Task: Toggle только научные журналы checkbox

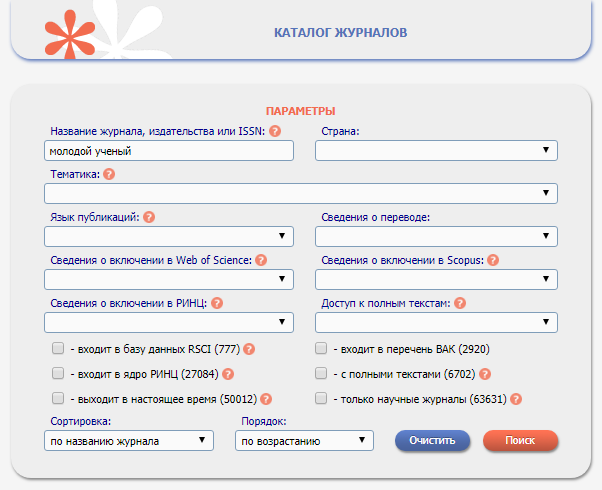Action: 321,398
